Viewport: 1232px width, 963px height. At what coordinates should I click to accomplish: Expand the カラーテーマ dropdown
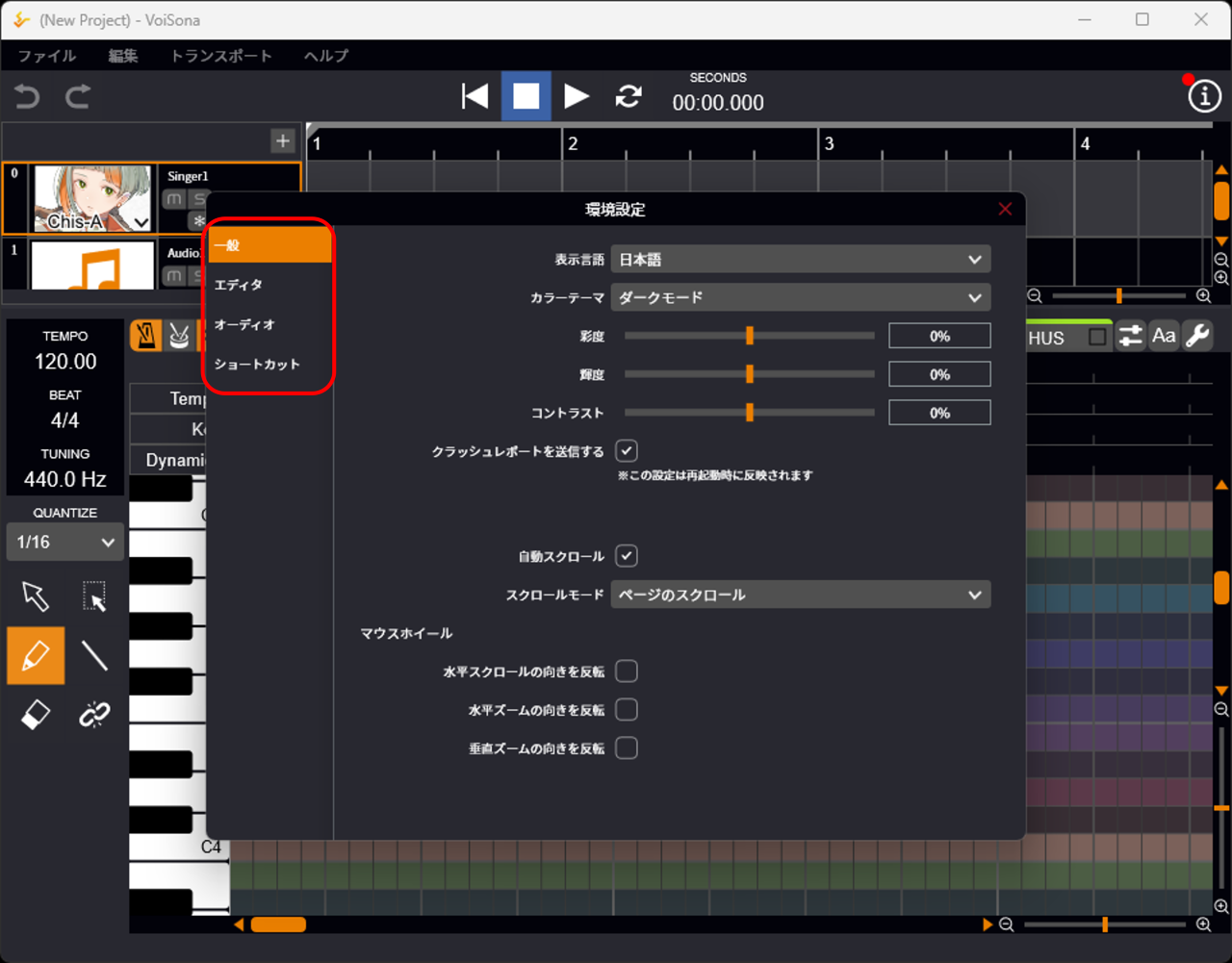pos(800,298)
